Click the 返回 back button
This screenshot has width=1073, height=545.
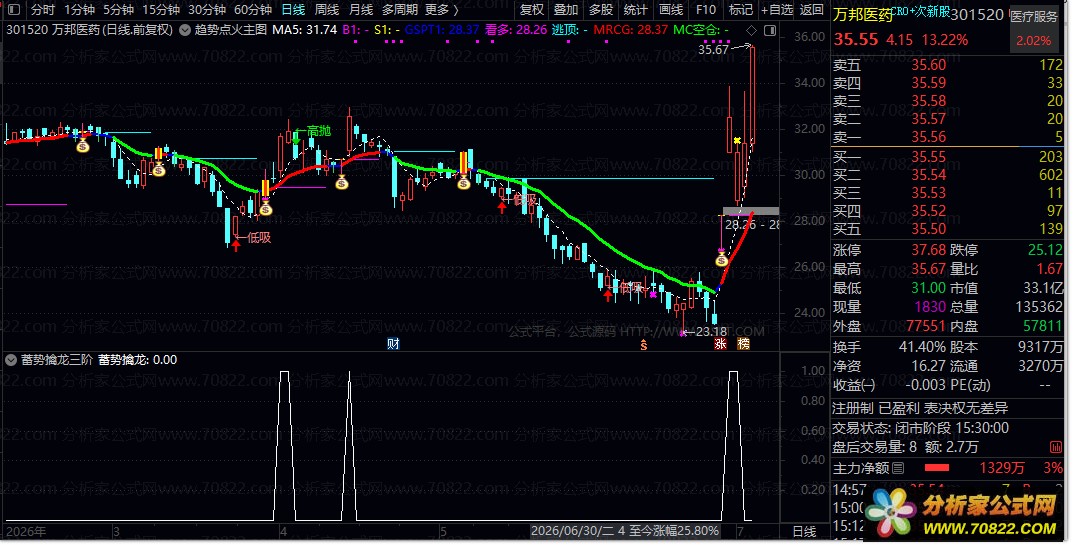[812, 10]
